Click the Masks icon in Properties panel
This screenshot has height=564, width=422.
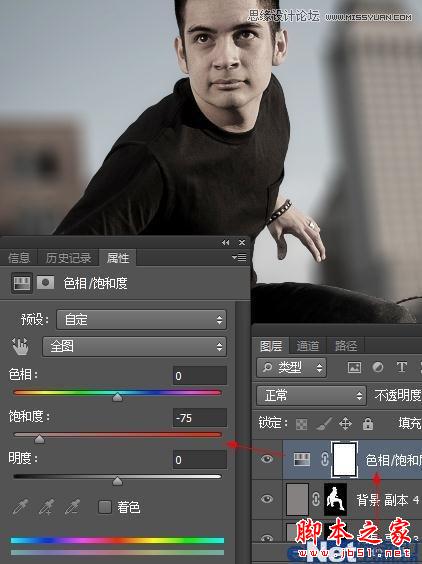[x=46, y=283]
